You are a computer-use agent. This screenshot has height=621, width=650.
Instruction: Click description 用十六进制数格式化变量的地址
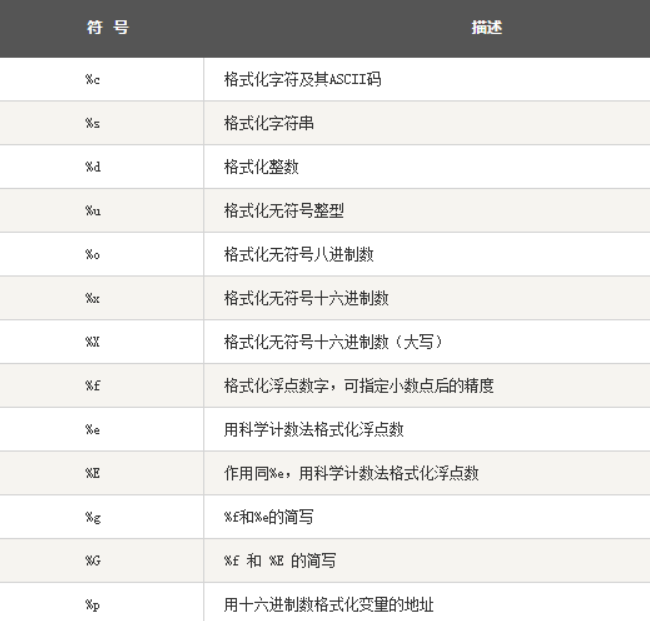(x=329, y=604)
